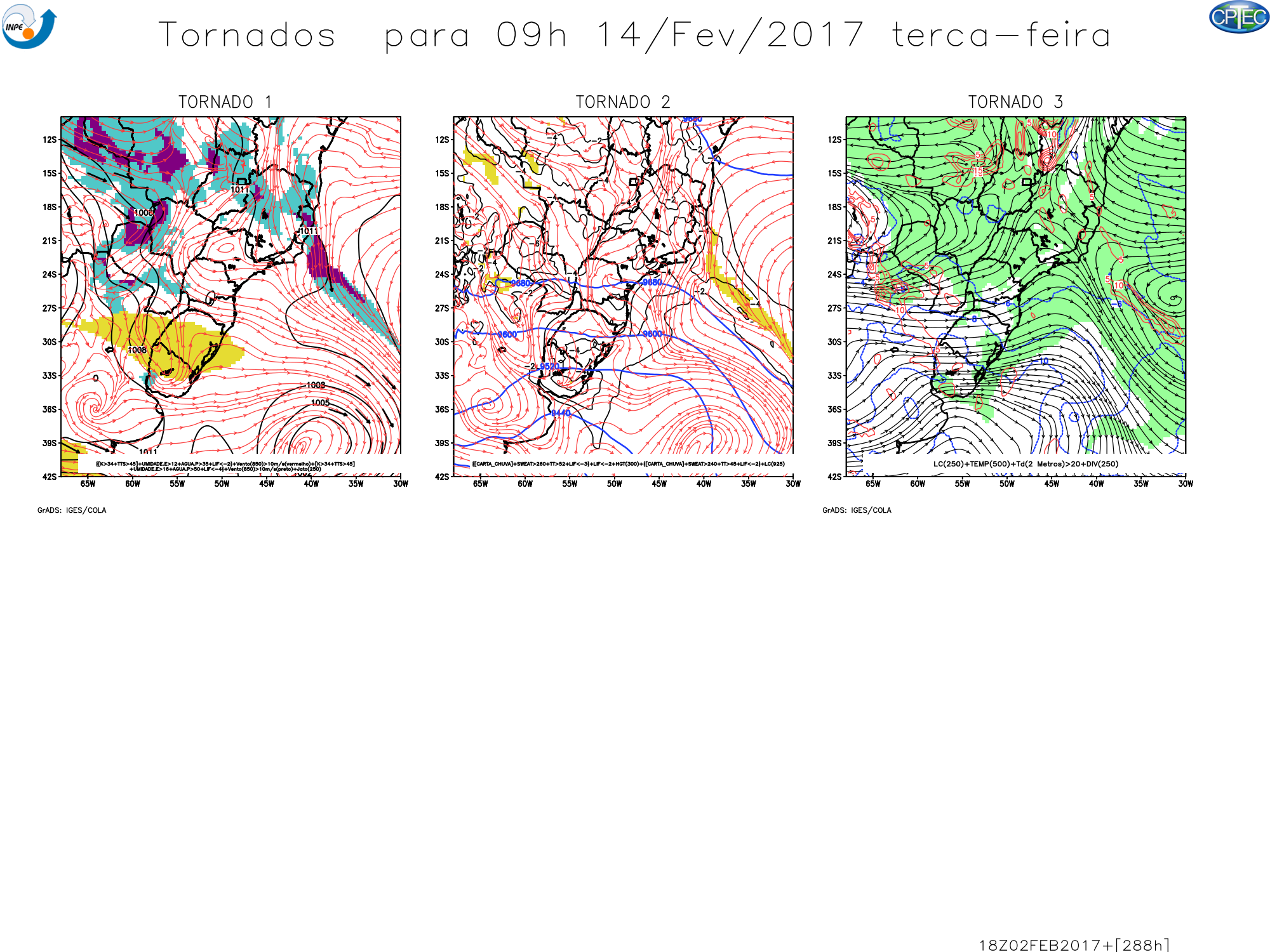Click the "TORNADO 1" map heading

225,102
